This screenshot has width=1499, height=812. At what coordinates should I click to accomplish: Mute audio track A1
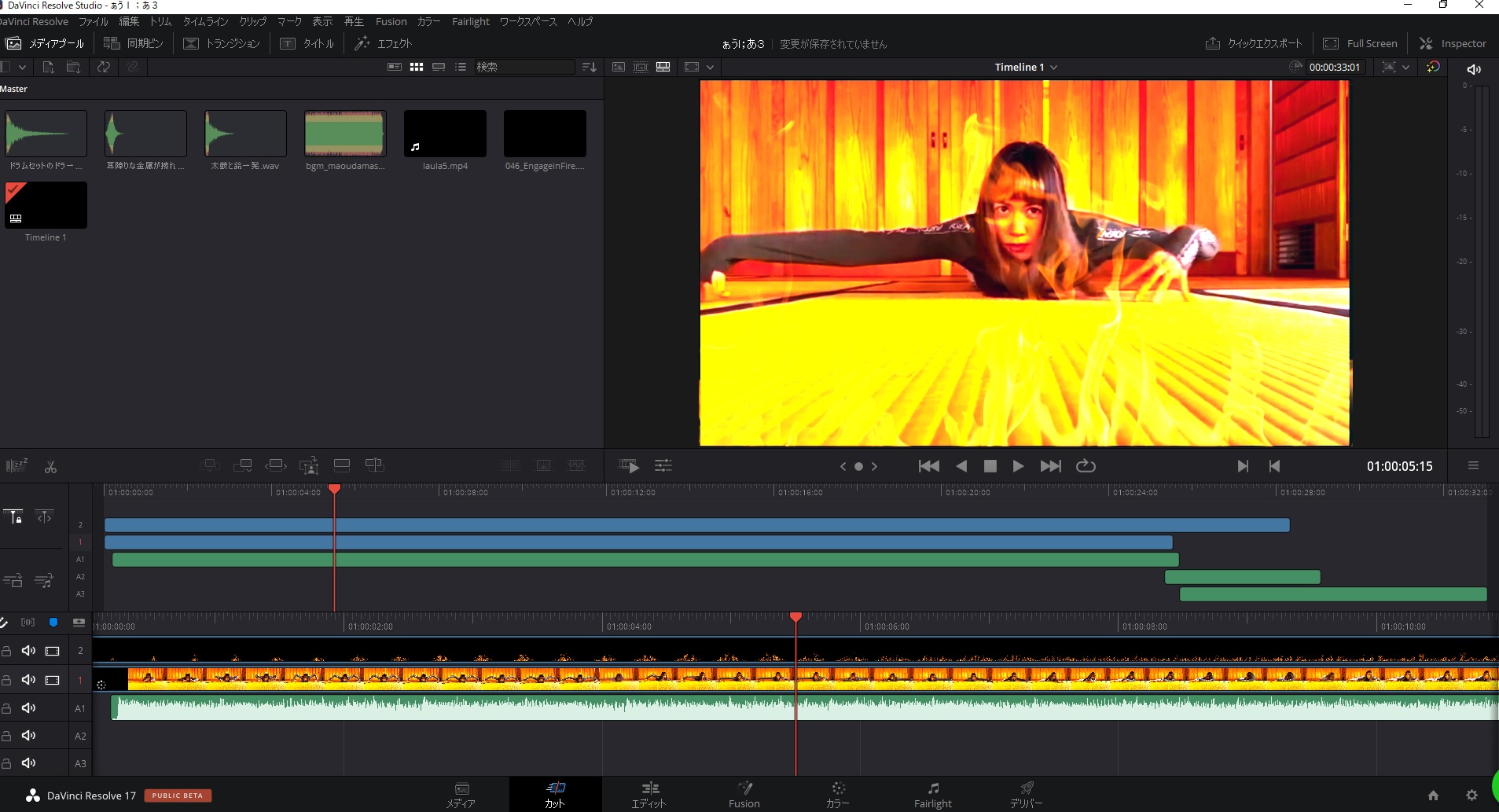coord(29,708)
